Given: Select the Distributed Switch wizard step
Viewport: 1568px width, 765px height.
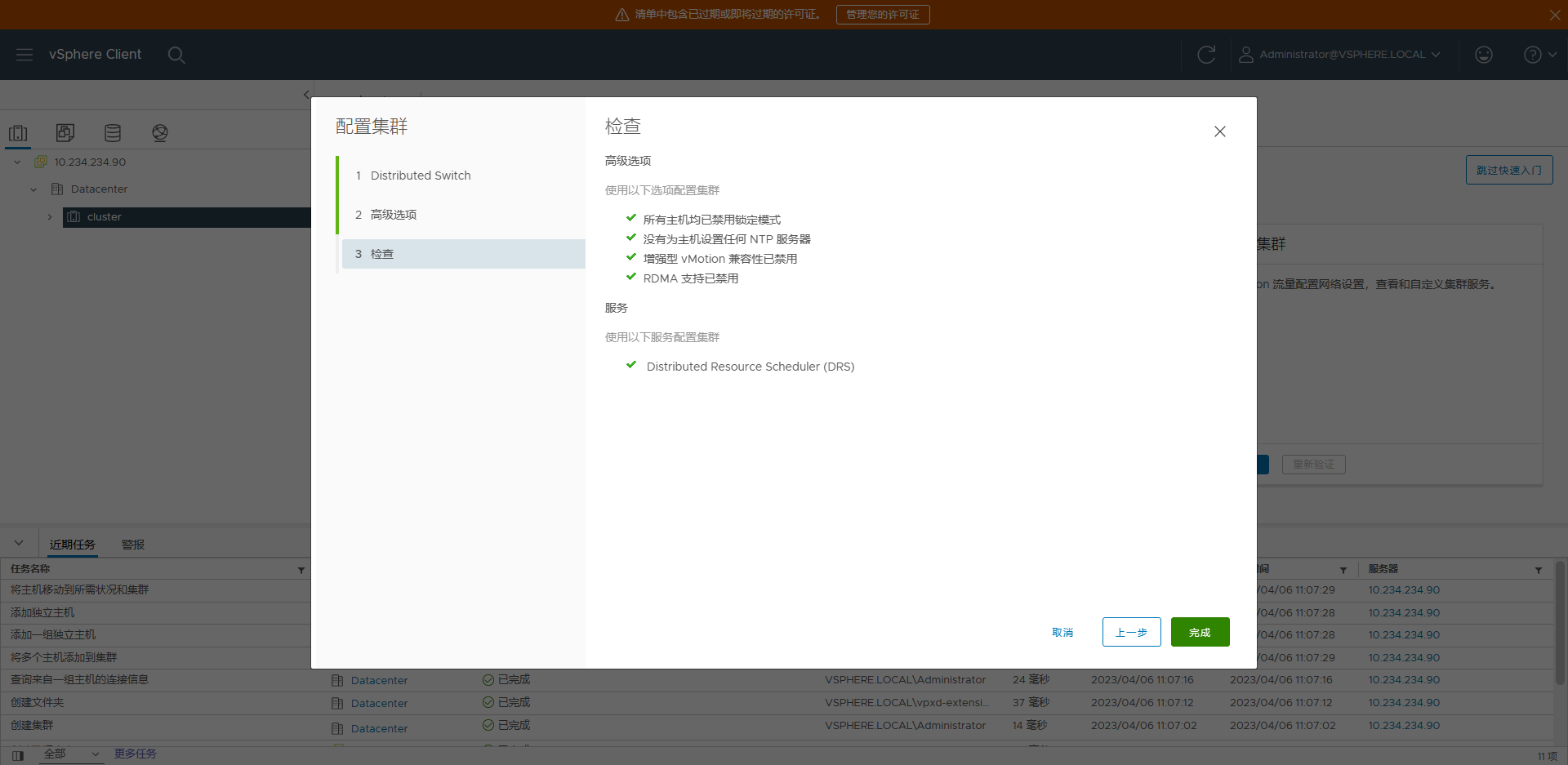Looking at the screenshot, I should (420, 176).
